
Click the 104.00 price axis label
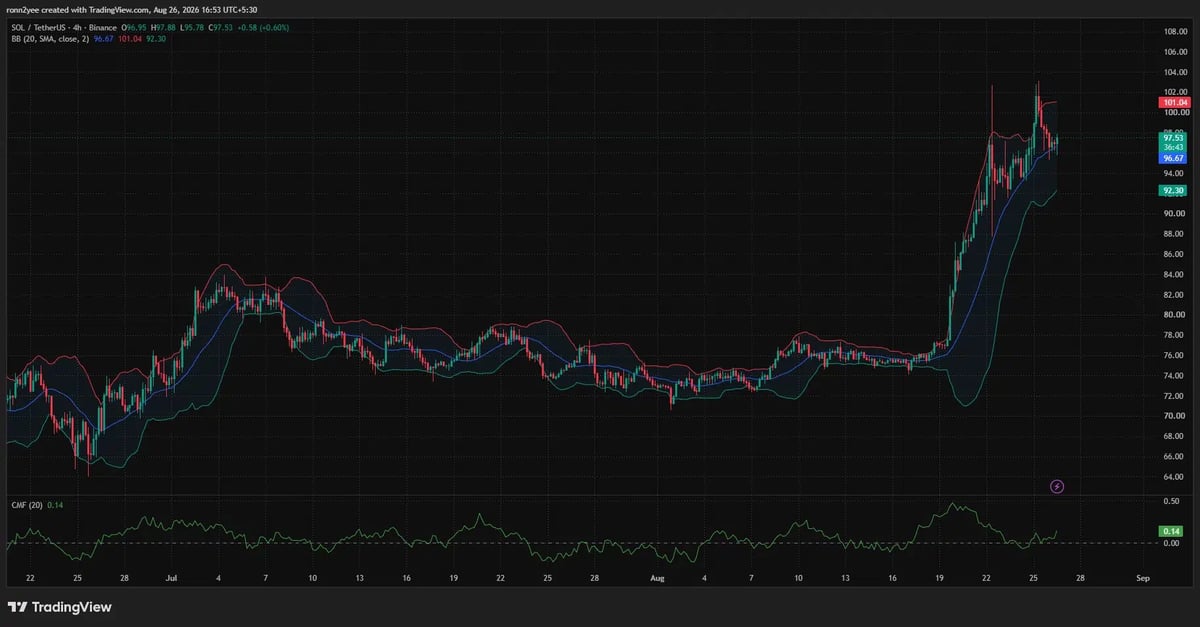tap(1175, 72)
